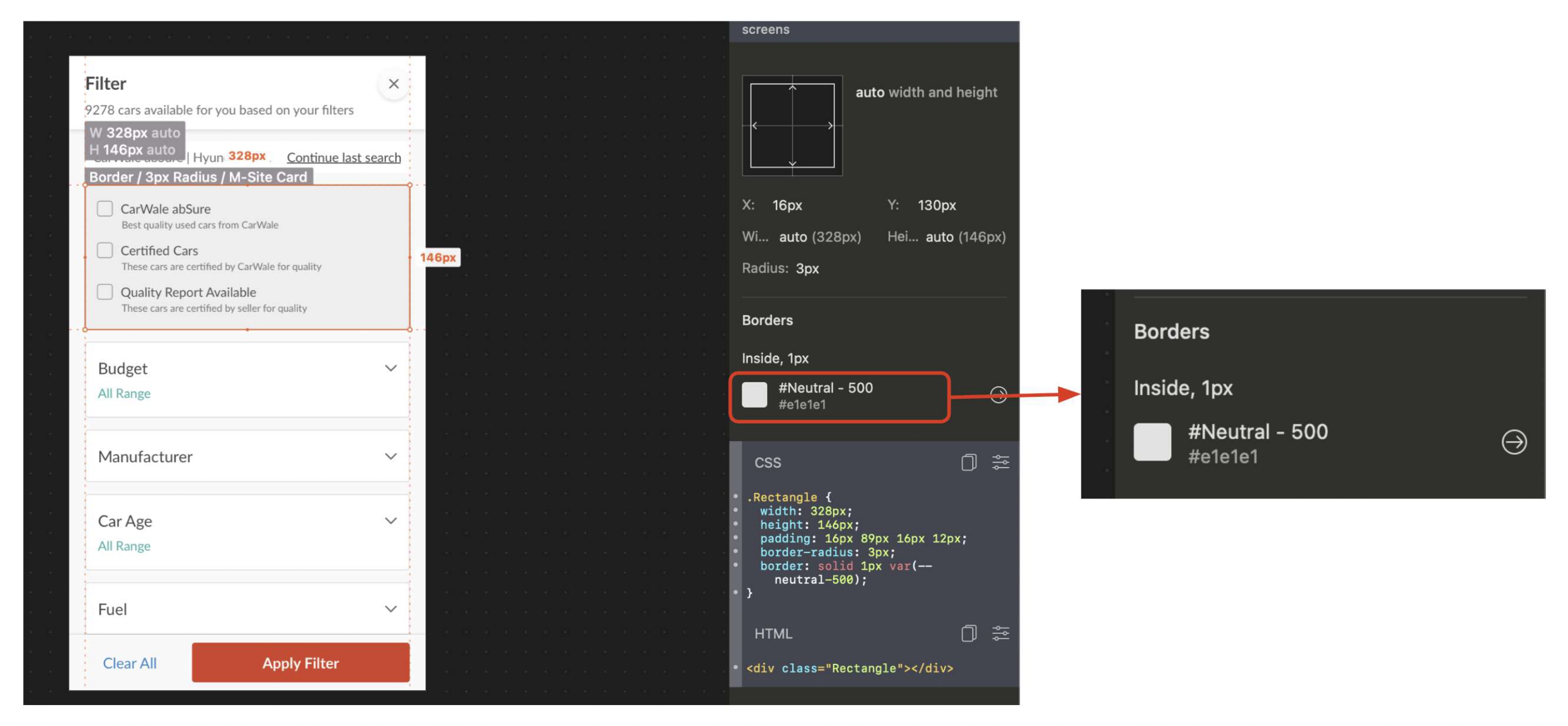The image size is (1568, 726).
Task: Expand the Fuel filter section
Action: click(247, 608)
